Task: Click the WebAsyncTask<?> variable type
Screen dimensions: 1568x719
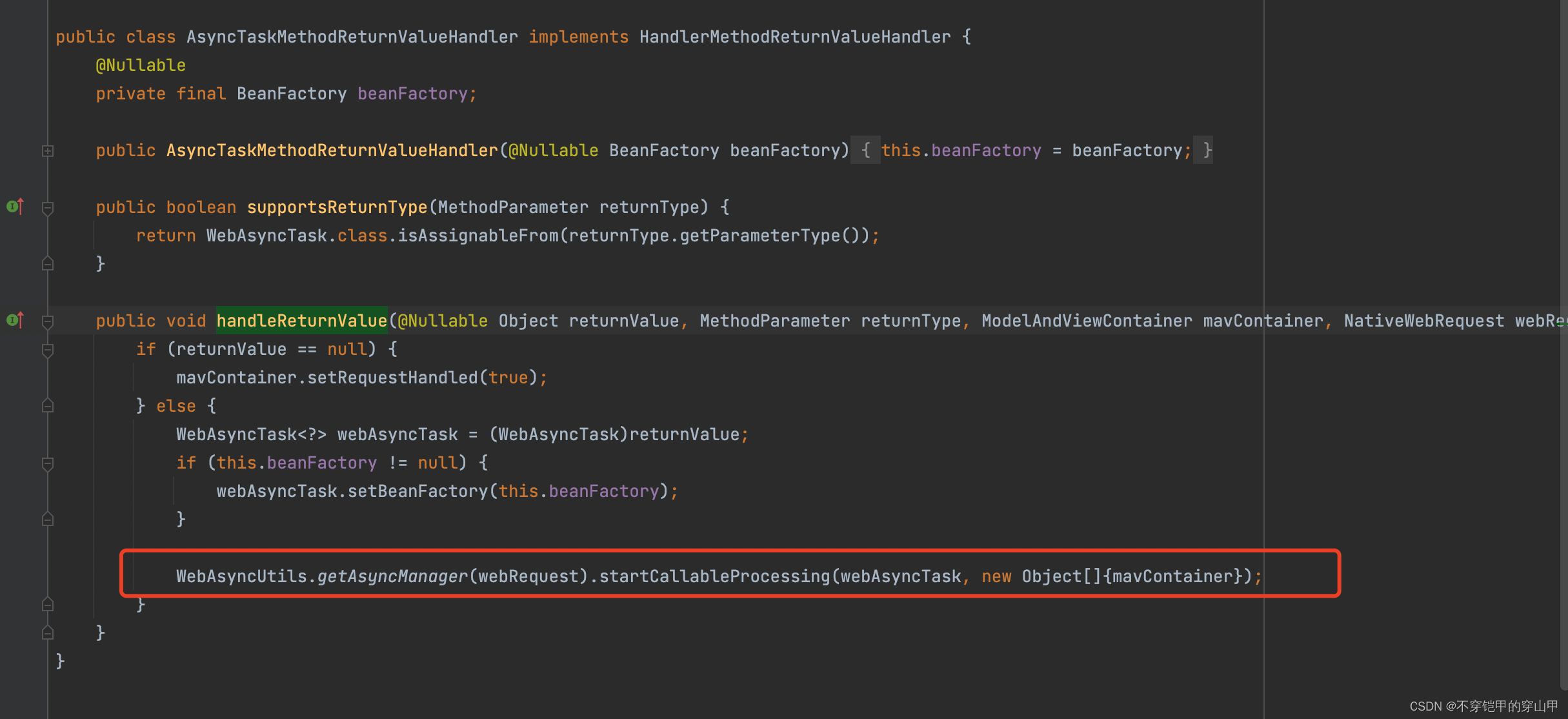Action: click(252, 434)
